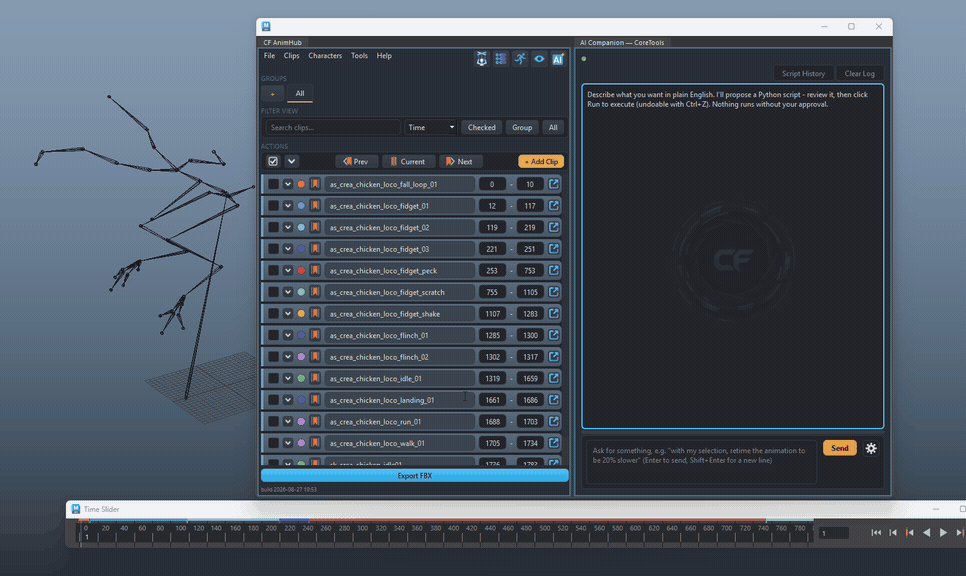This screenshot has height=576, width=966.
Task: Click Send in AI Companion
Action: (x=840, y=448)
